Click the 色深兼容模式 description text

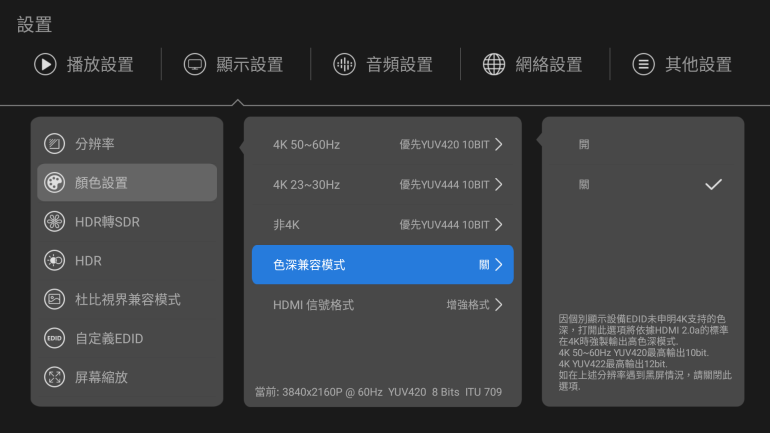click(x=645, y=352)
